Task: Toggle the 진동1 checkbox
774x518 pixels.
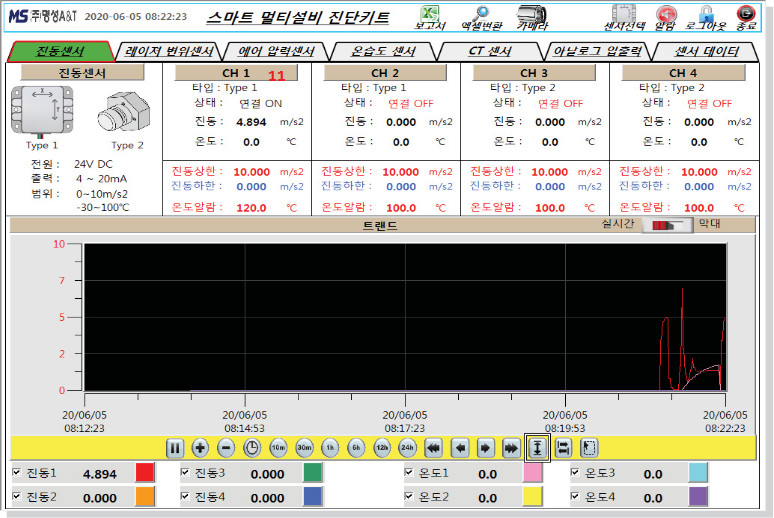Action: [17, 473]
